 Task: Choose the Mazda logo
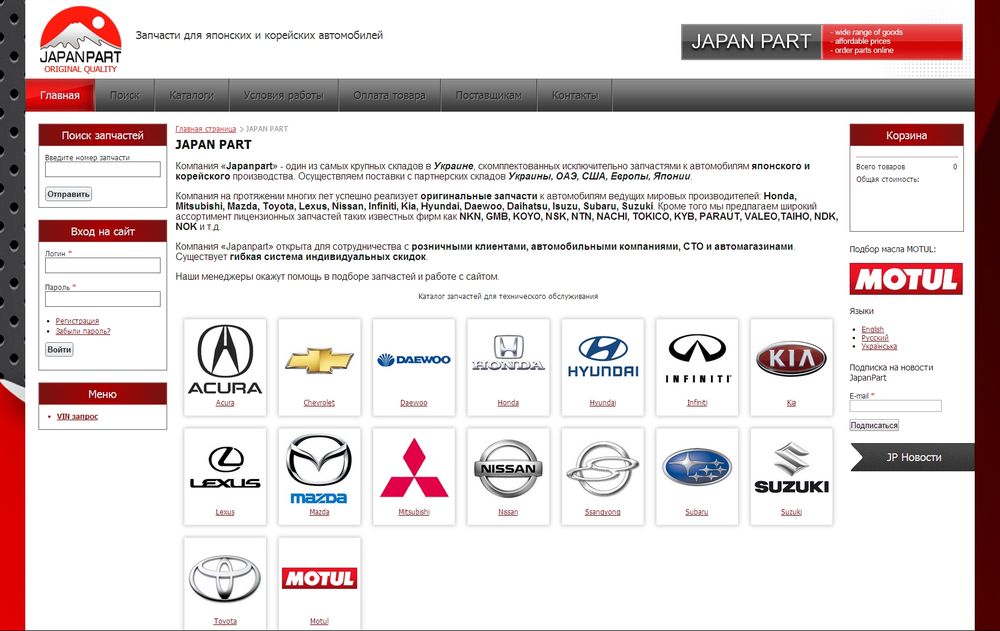(x=319, y=469)
